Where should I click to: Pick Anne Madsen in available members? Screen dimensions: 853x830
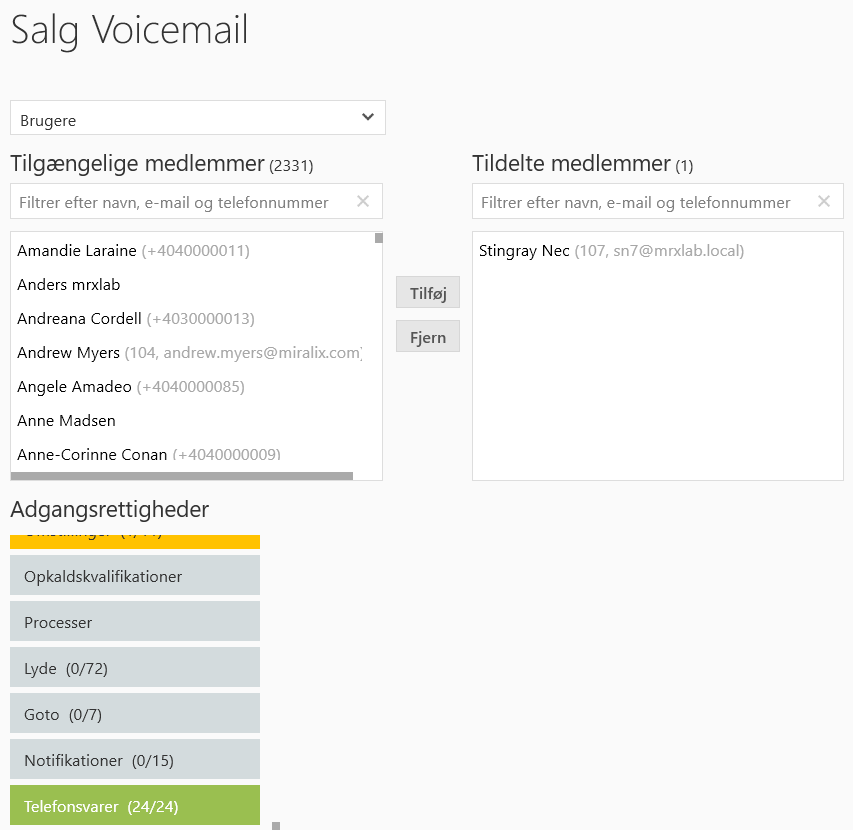pos(67,421)
